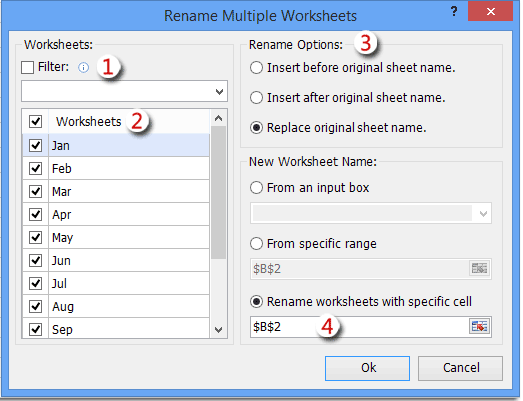Click range selector icon under From specific range
523x401 pixels.
click(480, 268)
